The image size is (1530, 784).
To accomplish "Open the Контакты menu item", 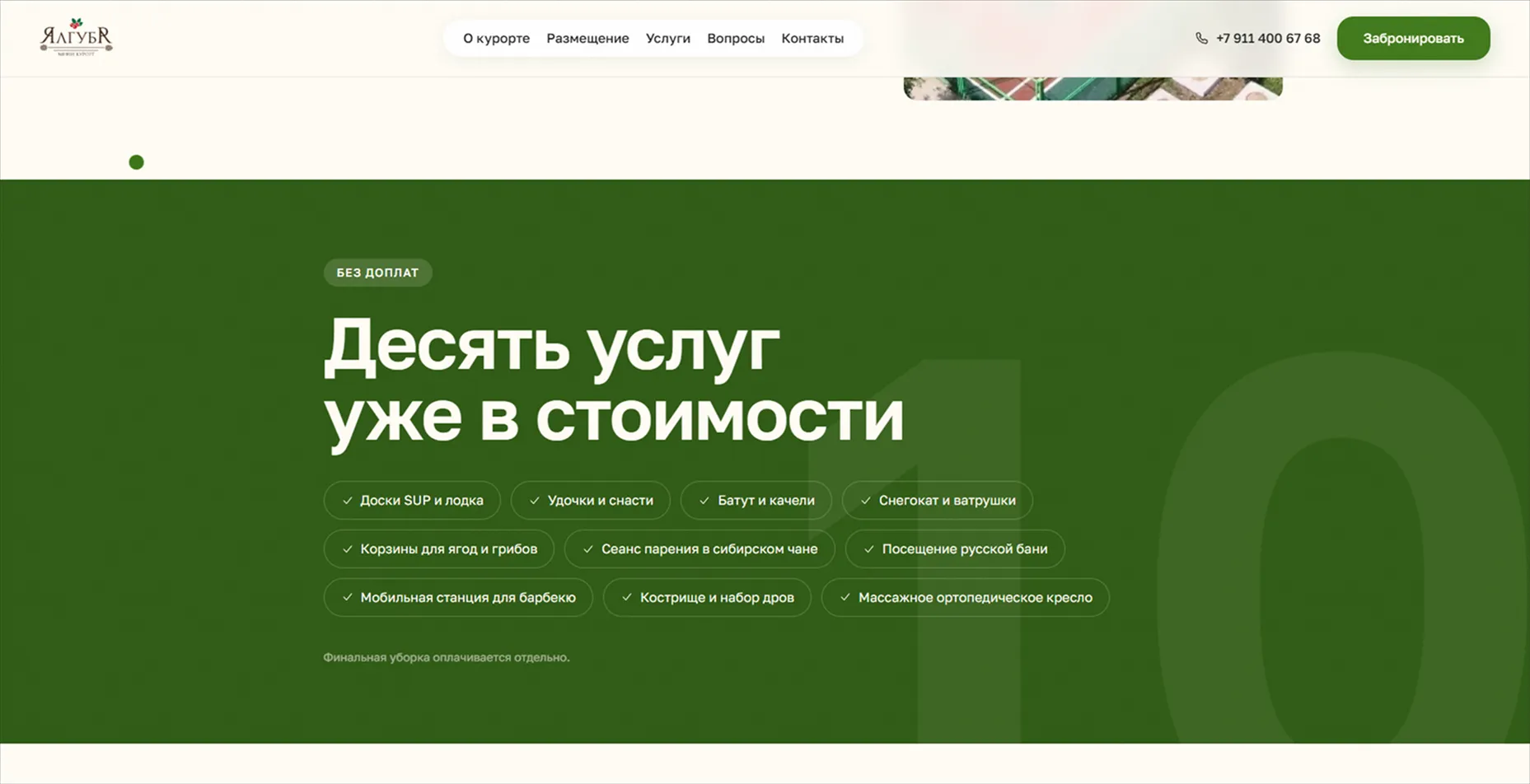I will click(x=812, y=39).
